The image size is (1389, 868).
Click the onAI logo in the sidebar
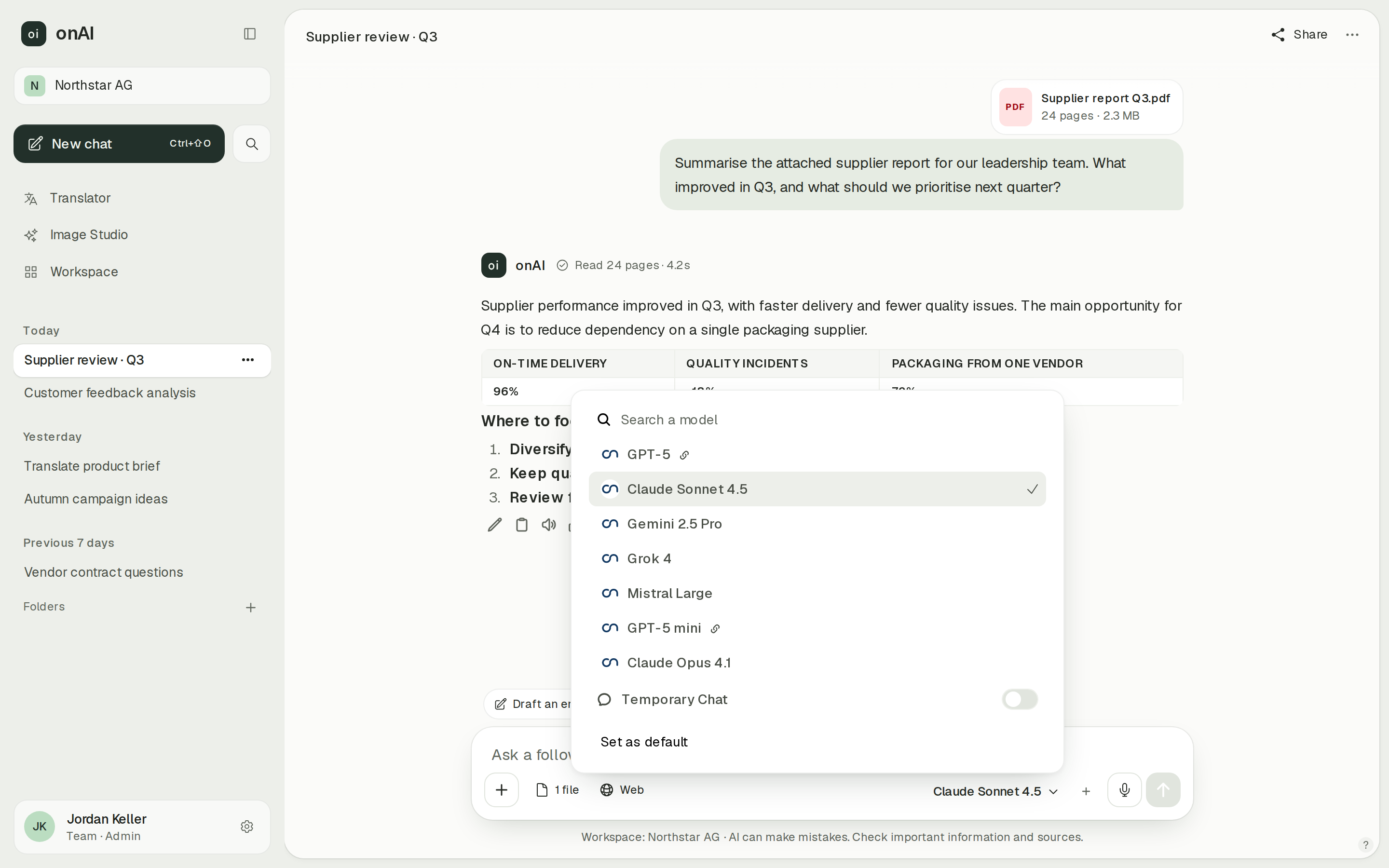pyautogui.click(x=34, y=34)
